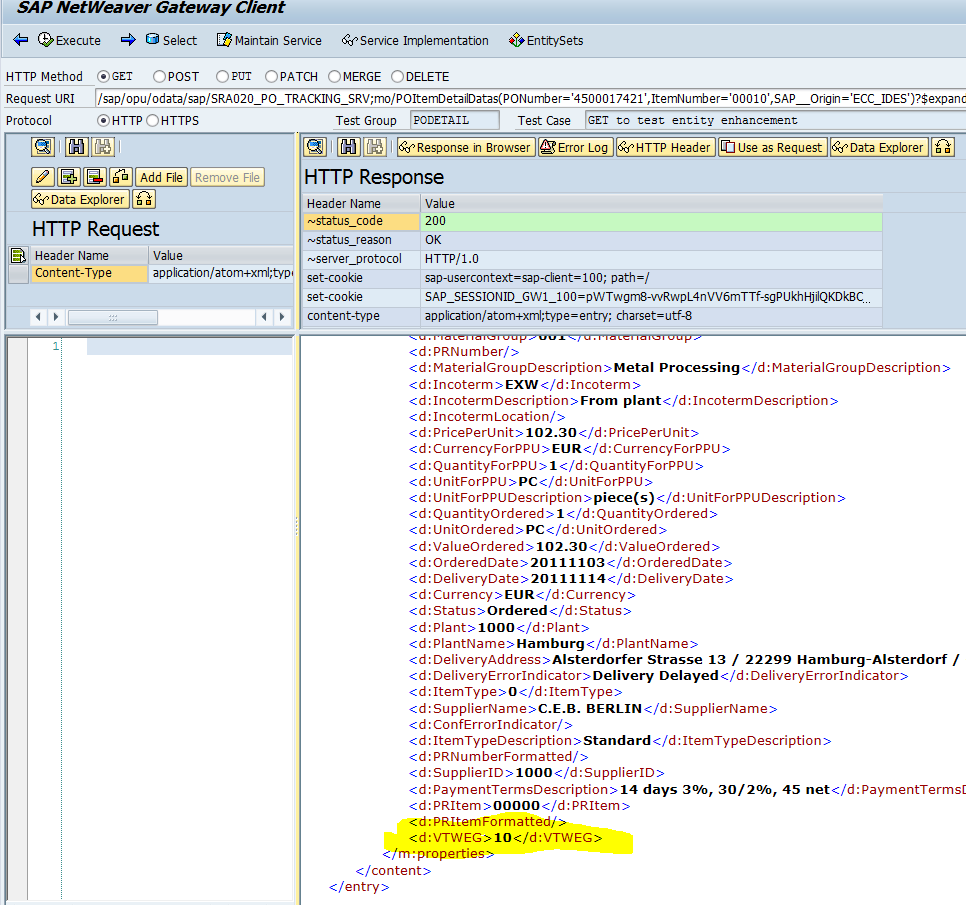Click Use as Request
Screen dimensions: 966x905
[773, 147]
